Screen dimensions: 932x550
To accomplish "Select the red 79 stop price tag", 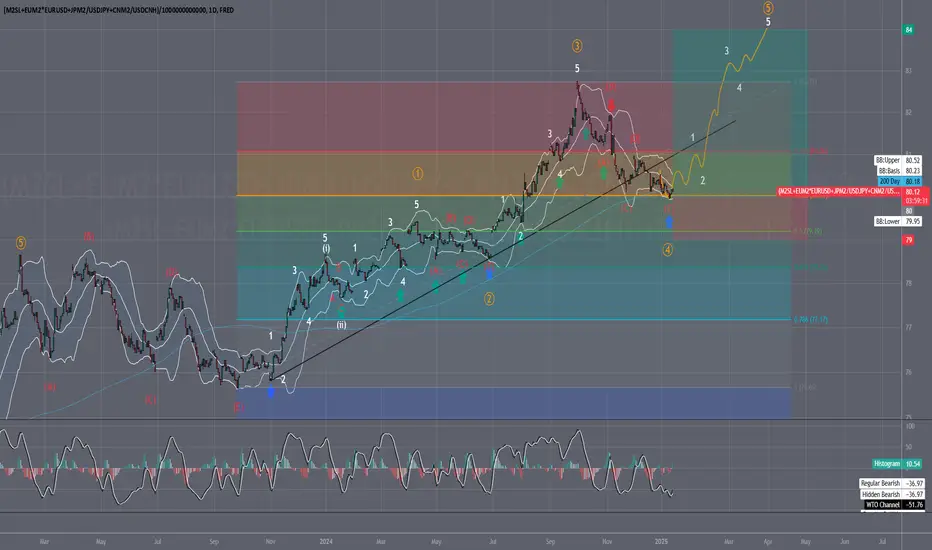I will 909,240.
